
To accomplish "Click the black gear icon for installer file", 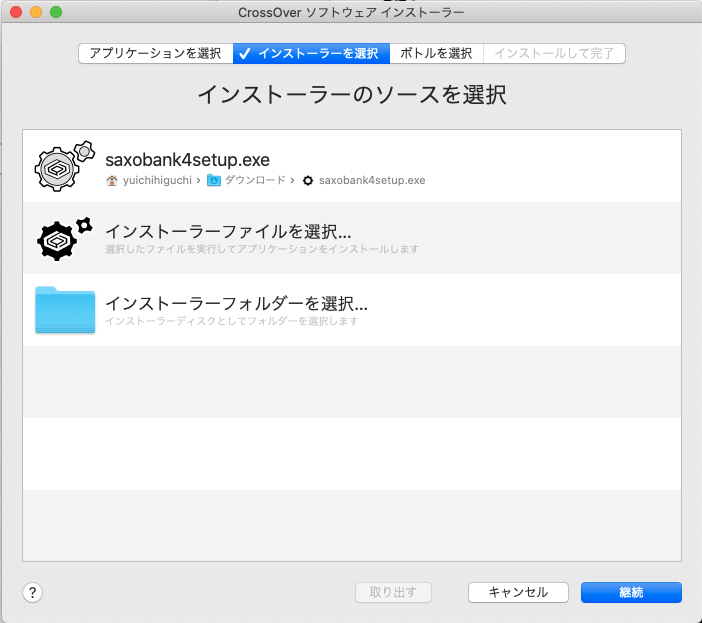I will click(65, 239).
